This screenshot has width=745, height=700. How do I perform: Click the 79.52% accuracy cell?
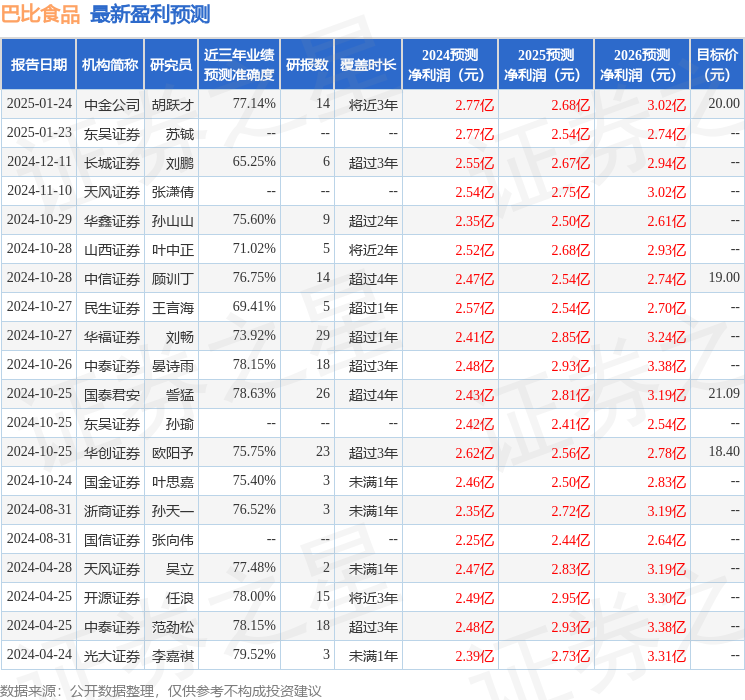pos(254,655)
